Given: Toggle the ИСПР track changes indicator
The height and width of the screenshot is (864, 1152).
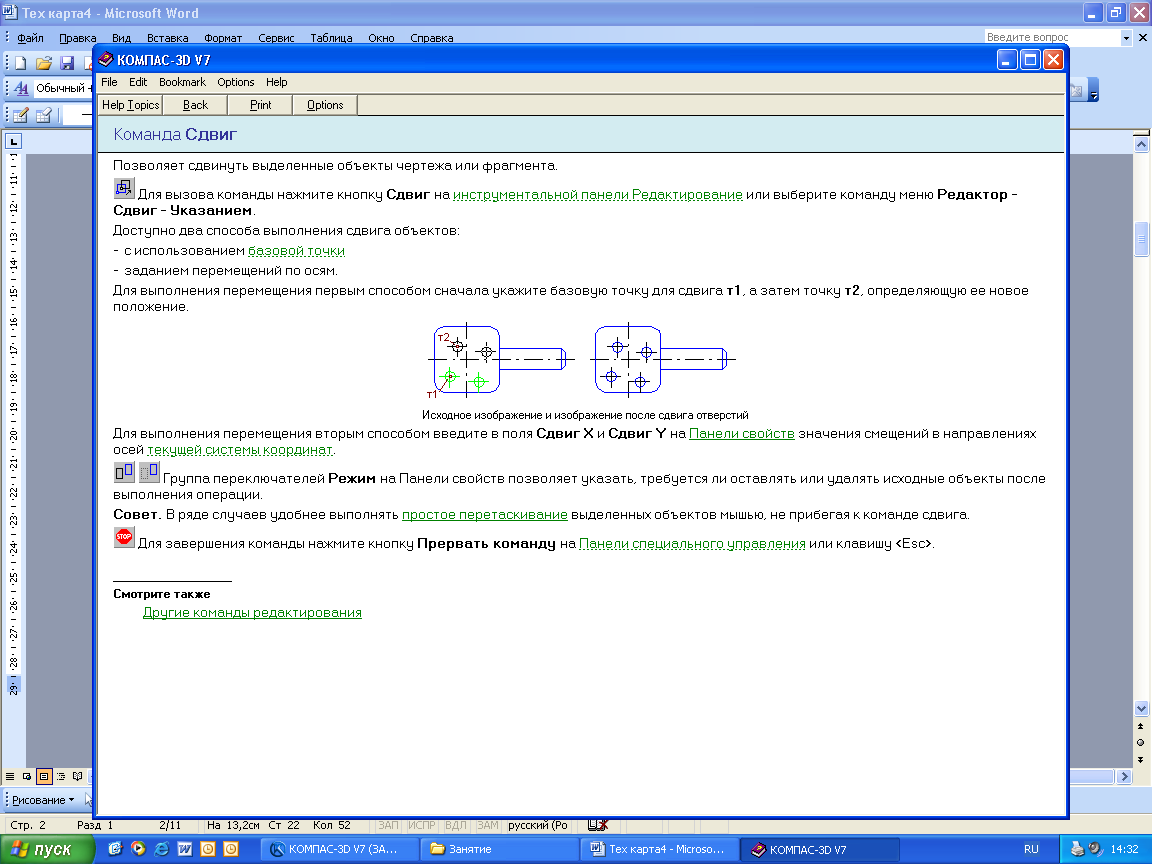Looking at the screenshot, I should 421,825.
